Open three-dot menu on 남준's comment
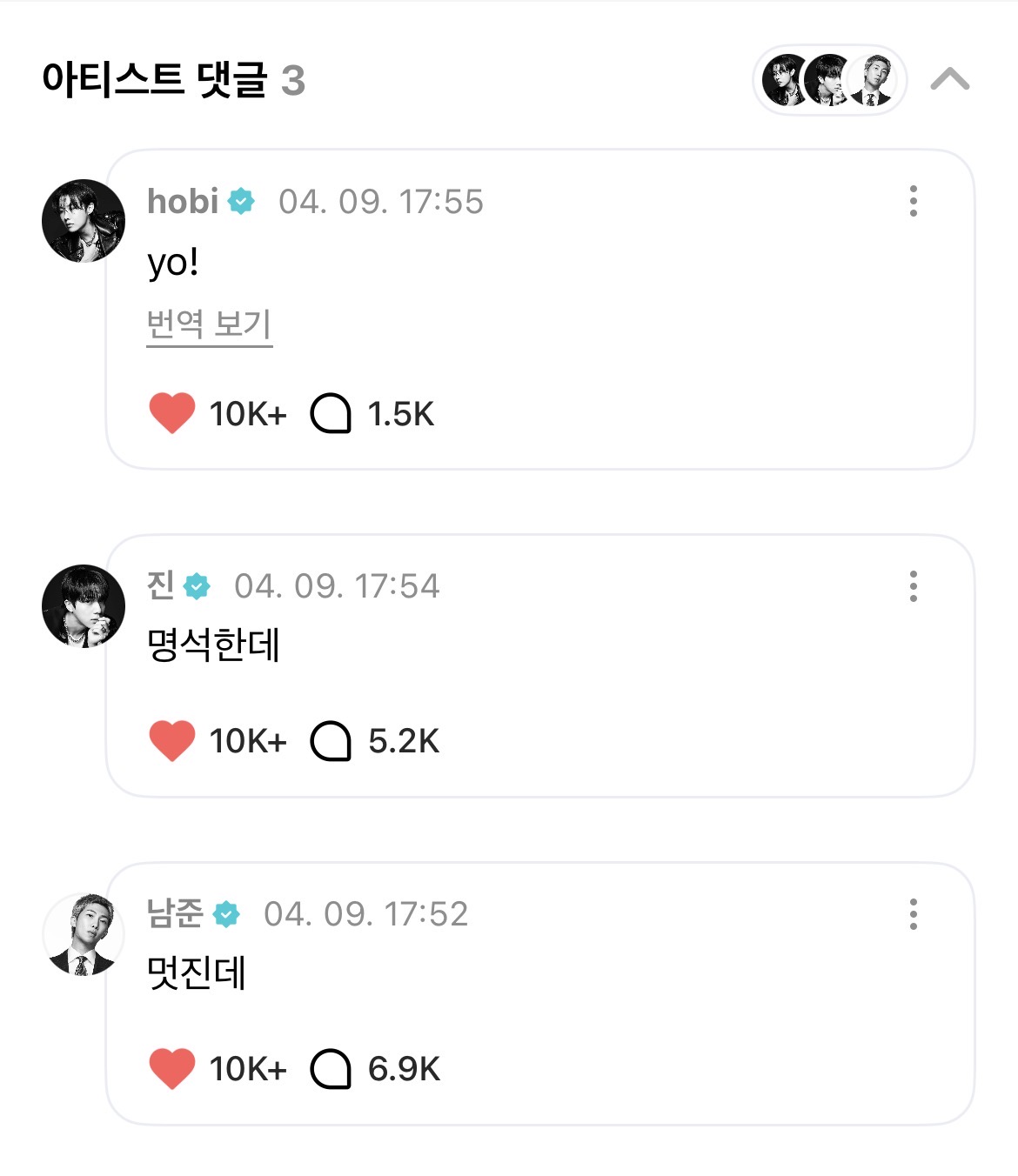Image resolution: width=1018 pixels, height=1176 pixels. tap(913, 914)
